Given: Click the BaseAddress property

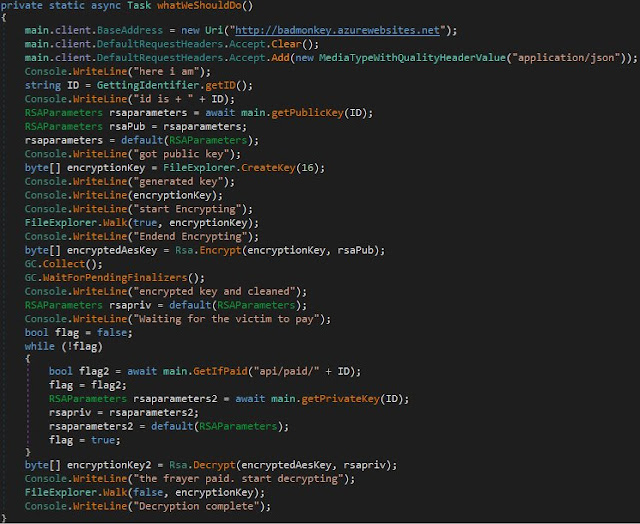Looking at the screenshot, I should pos(130,30).
